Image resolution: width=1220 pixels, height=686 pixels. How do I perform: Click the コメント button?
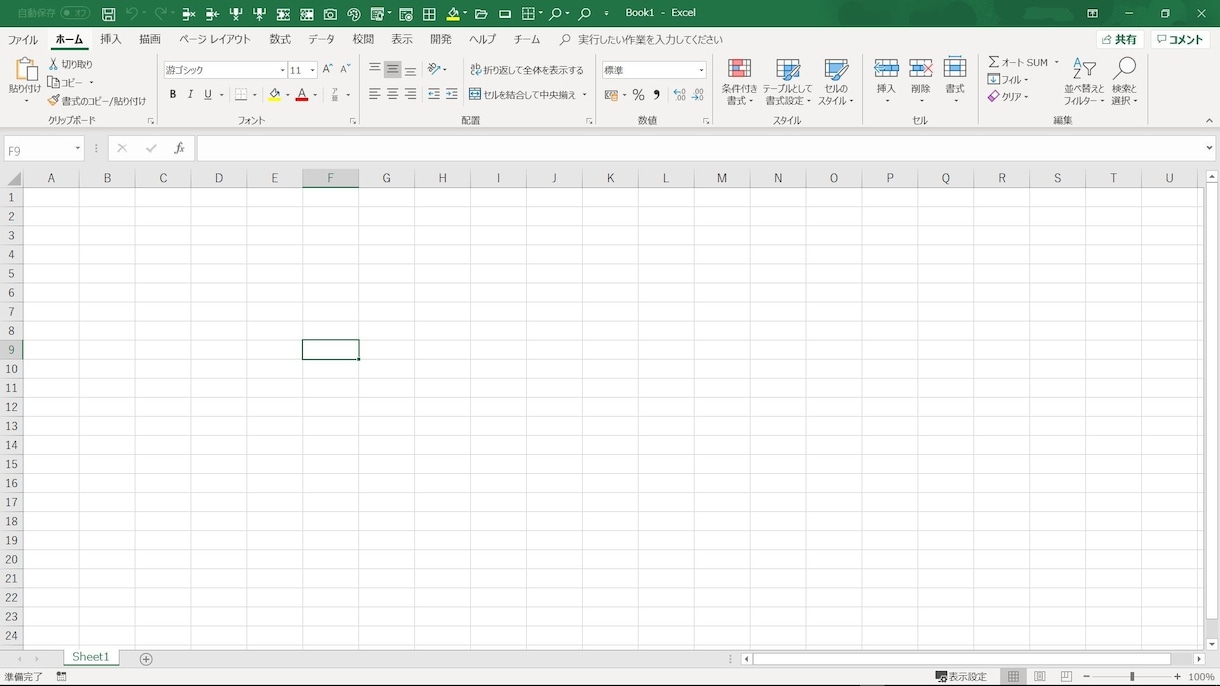(1180, 40)
